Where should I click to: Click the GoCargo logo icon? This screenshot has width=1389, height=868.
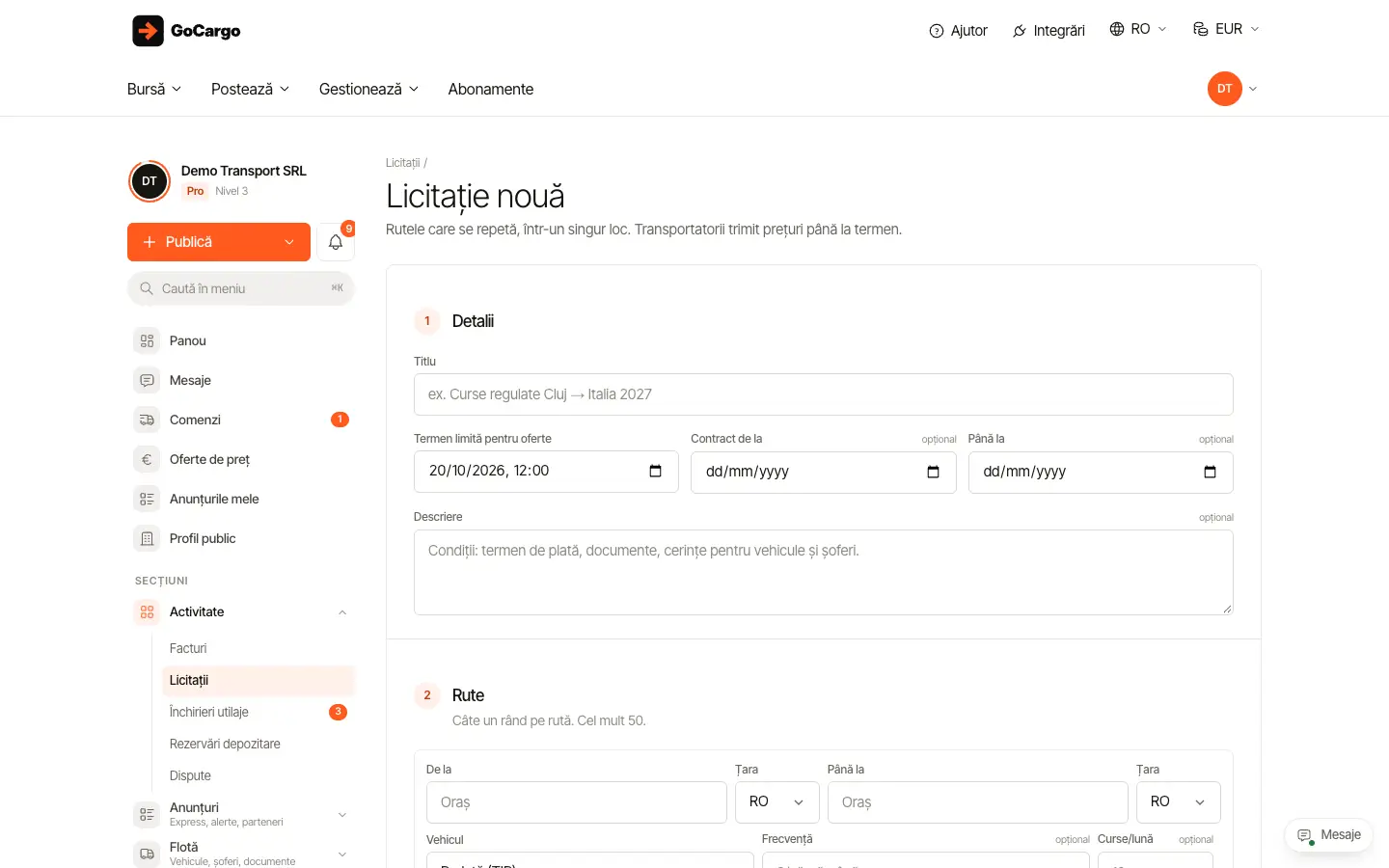(148, 31)
